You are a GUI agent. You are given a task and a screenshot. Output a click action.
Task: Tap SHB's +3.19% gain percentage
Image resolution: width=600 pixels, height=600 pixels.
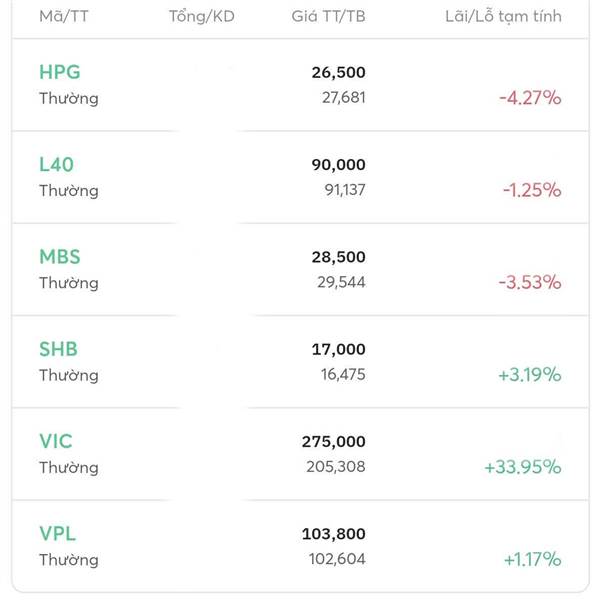tap(529, 375)
